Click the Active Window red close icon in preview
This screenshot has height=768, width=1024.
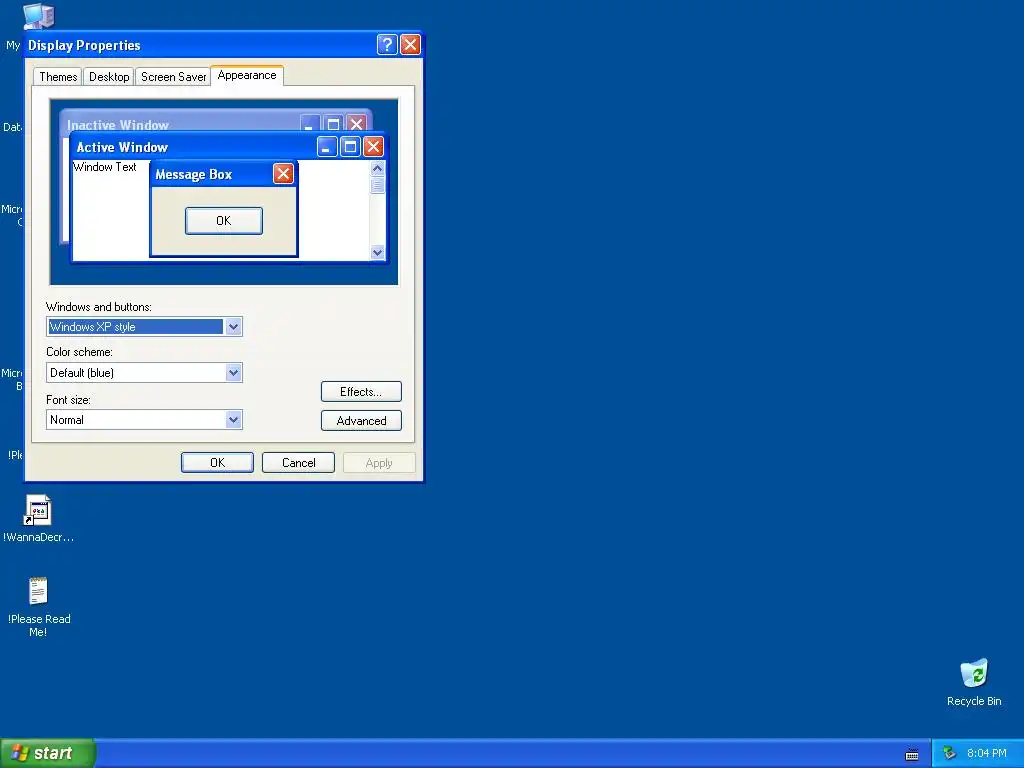click(373, 146)
